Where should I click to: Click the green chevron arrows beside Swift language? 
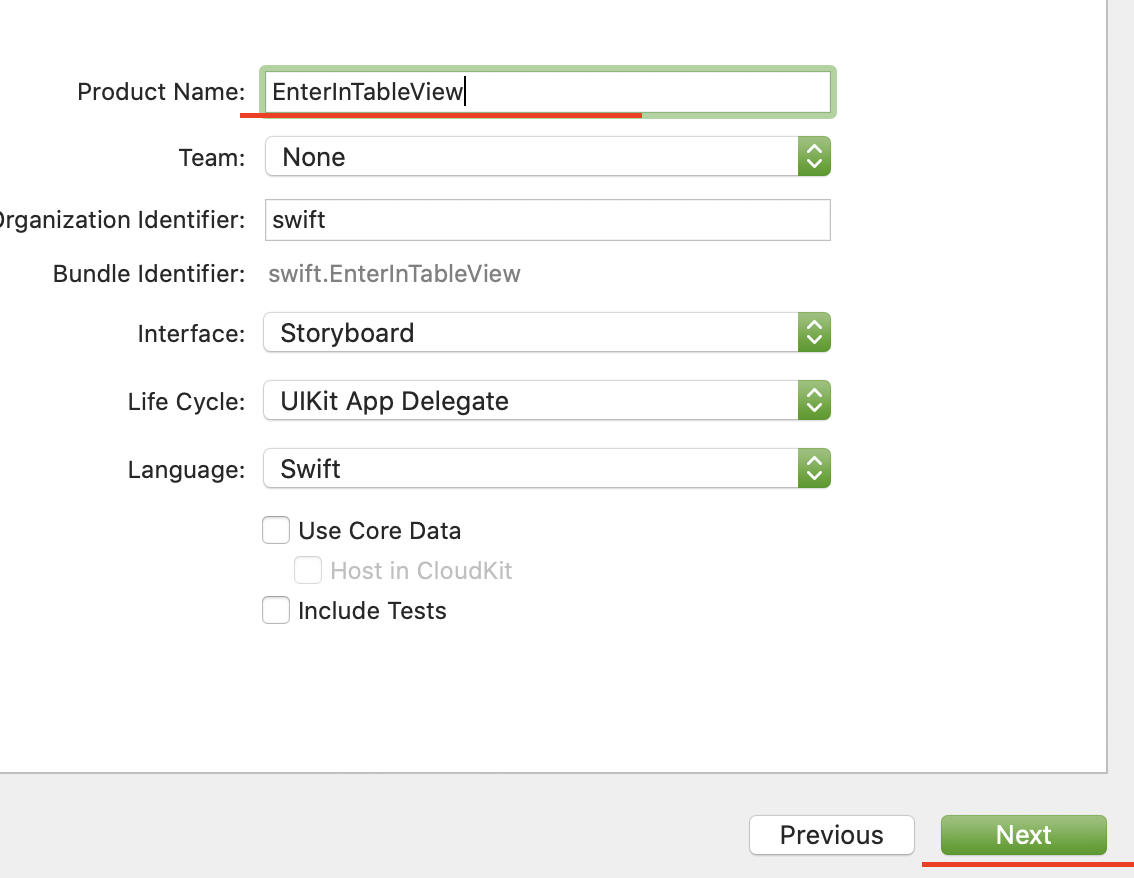[x=814, y=469]
